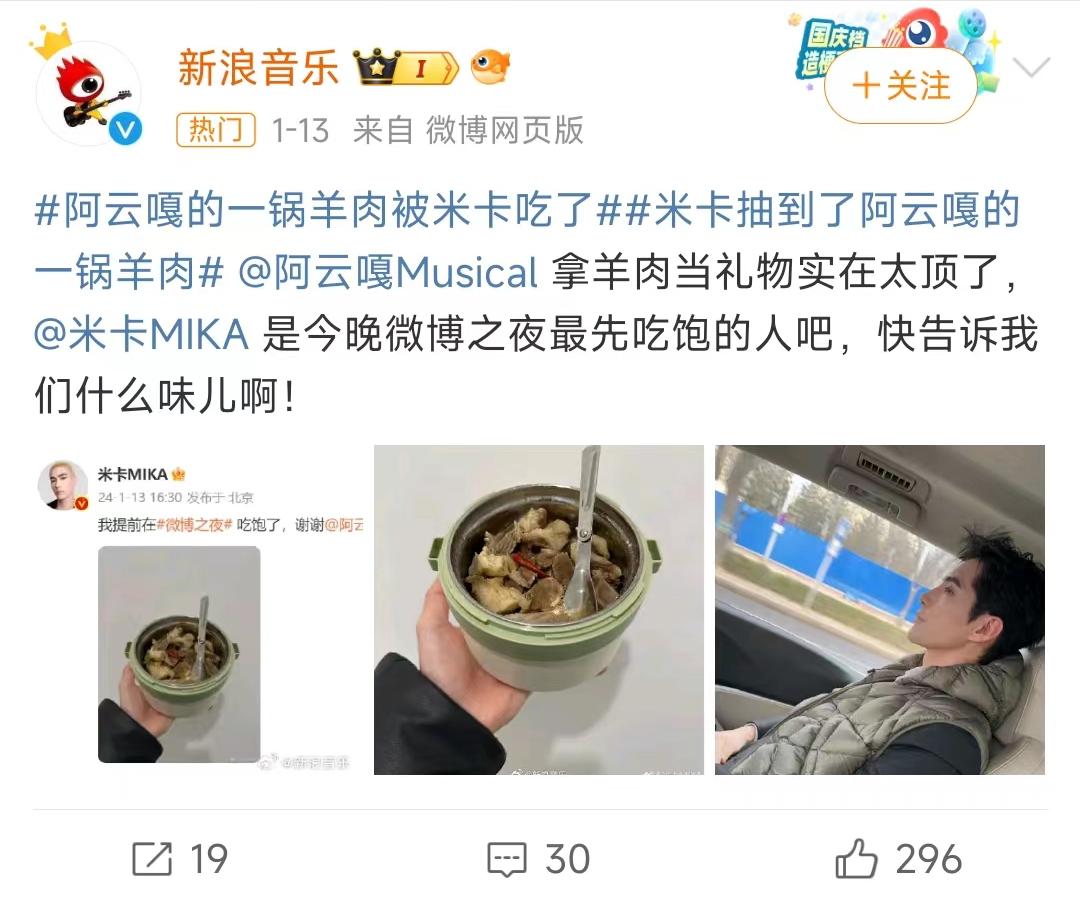Follow 新浪音乐 with the +关注 button
Viewport: 1080px width, 904px height.
click(x=901, y=86)
